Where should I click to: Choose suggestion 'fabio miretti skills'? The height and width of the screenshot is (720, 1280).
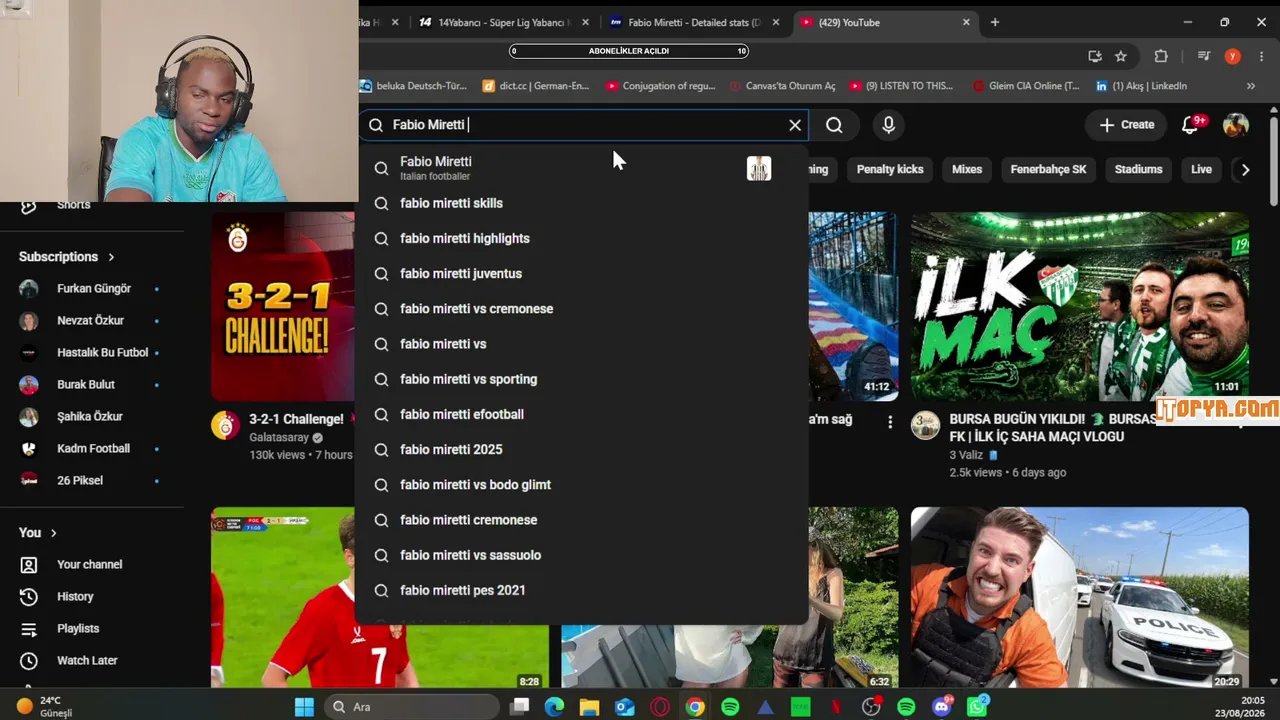pos(581,203)
